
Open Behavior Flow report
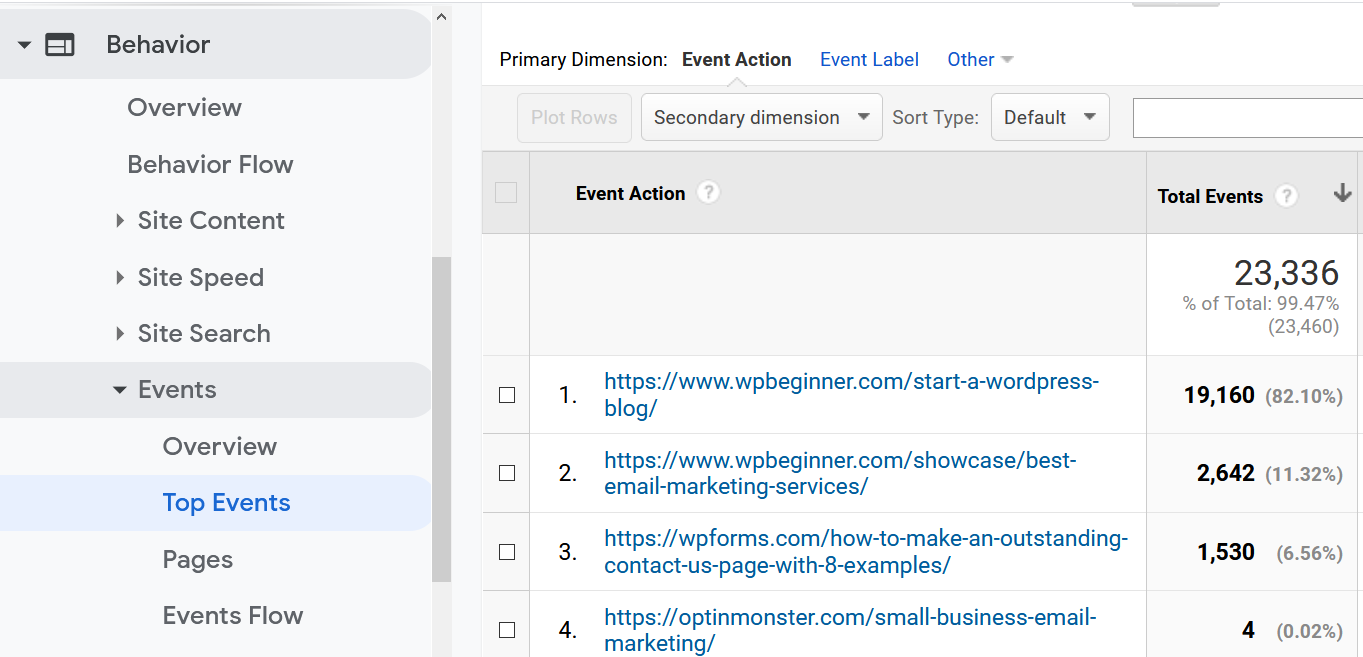tap(210, 165)
